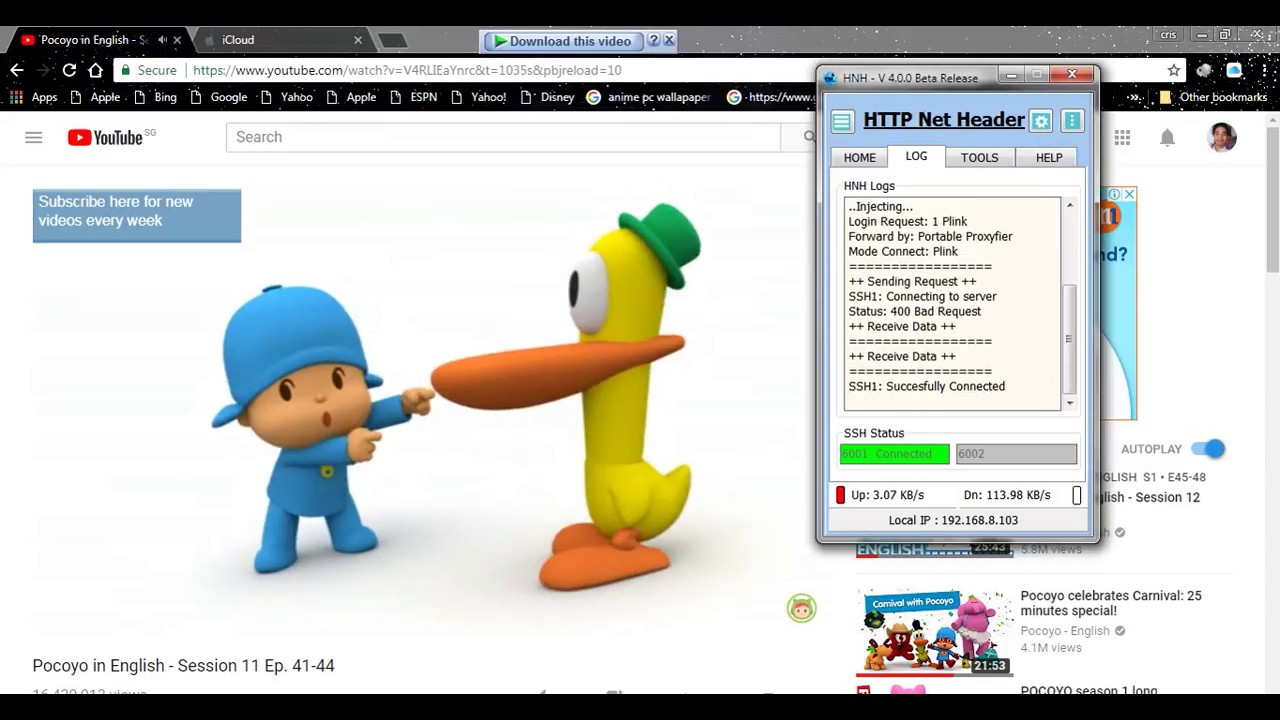Expand hidden bookmarks chevron

(1135, 97)
